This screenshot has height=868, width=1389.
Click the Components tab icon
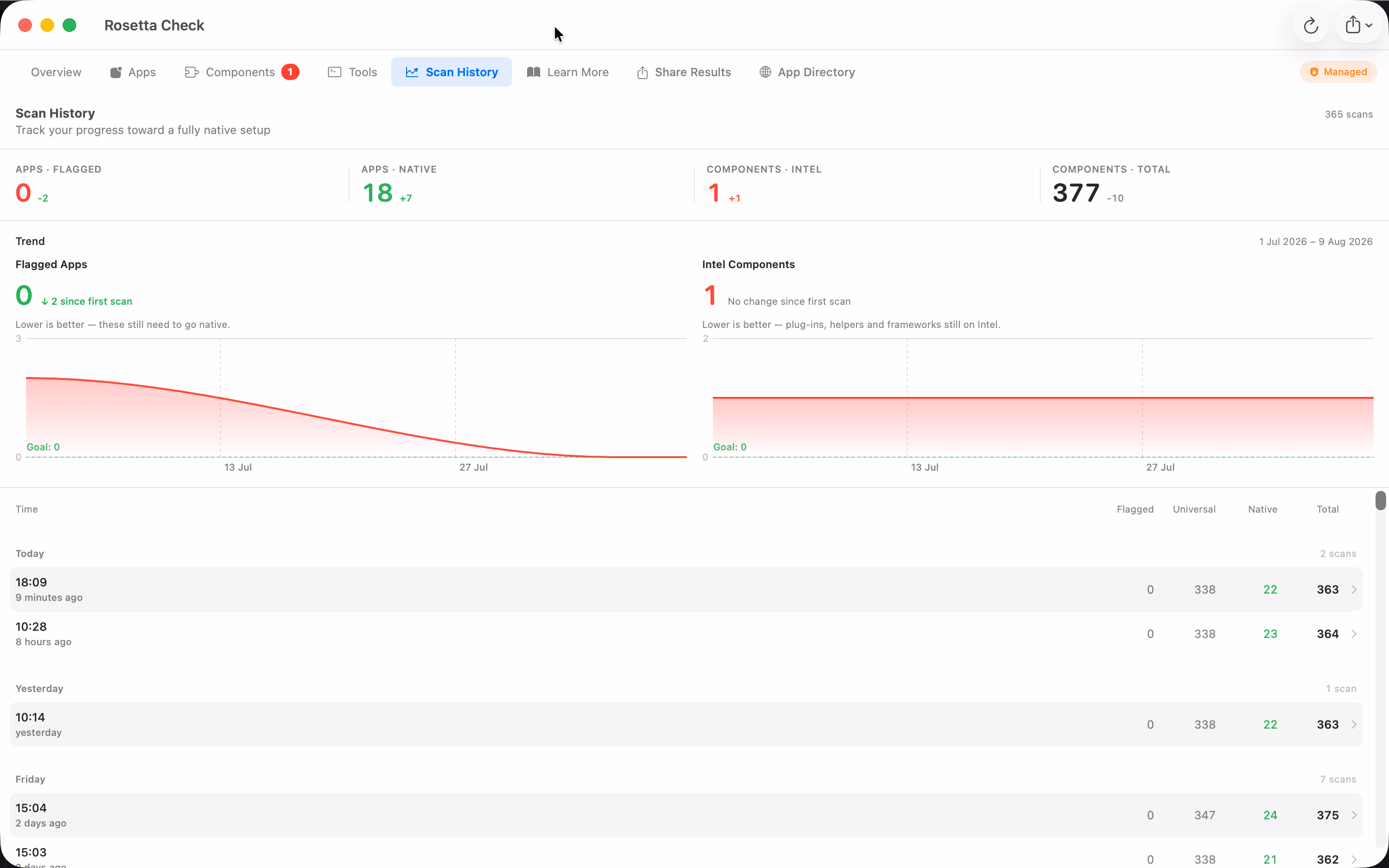coord(191,72)
